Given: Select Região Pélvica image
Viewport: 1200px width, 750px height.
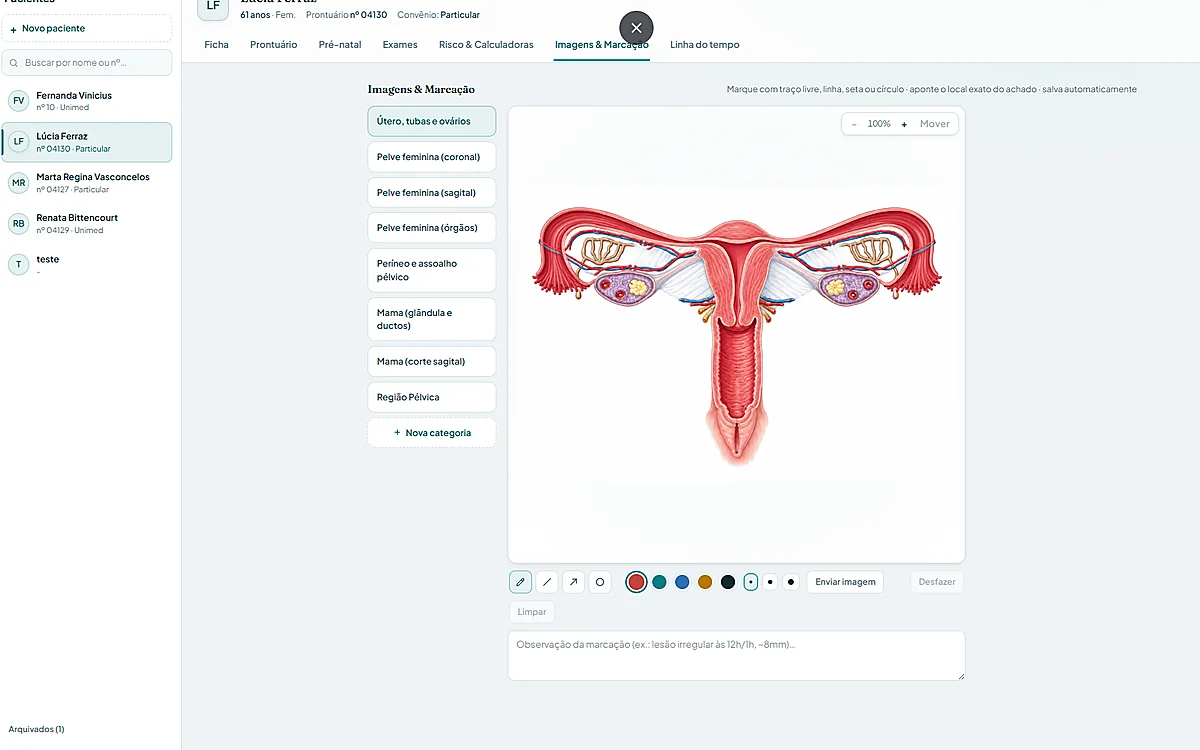Looking at the screenshot, I should click(432, 397).
